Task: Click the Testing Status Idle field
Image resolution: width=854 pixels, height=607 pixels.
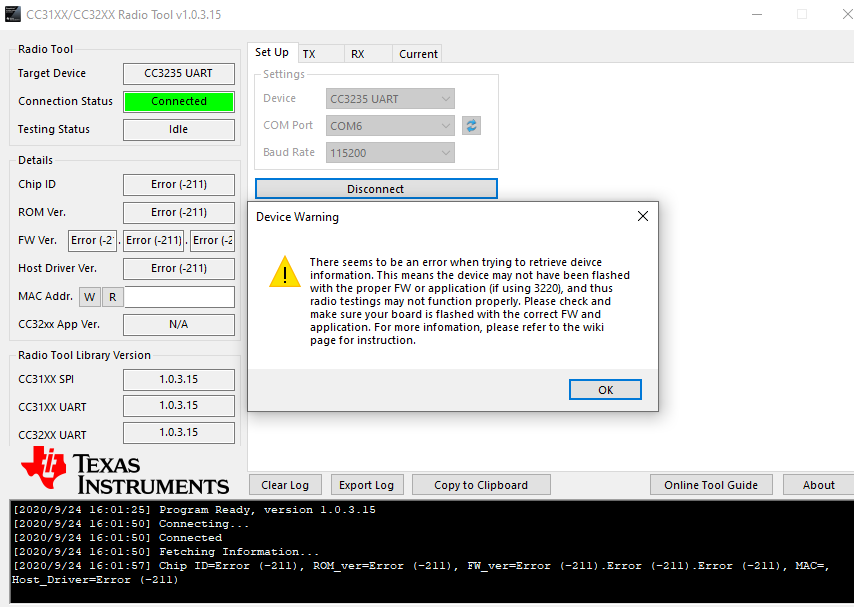Action: coord(179,130)
